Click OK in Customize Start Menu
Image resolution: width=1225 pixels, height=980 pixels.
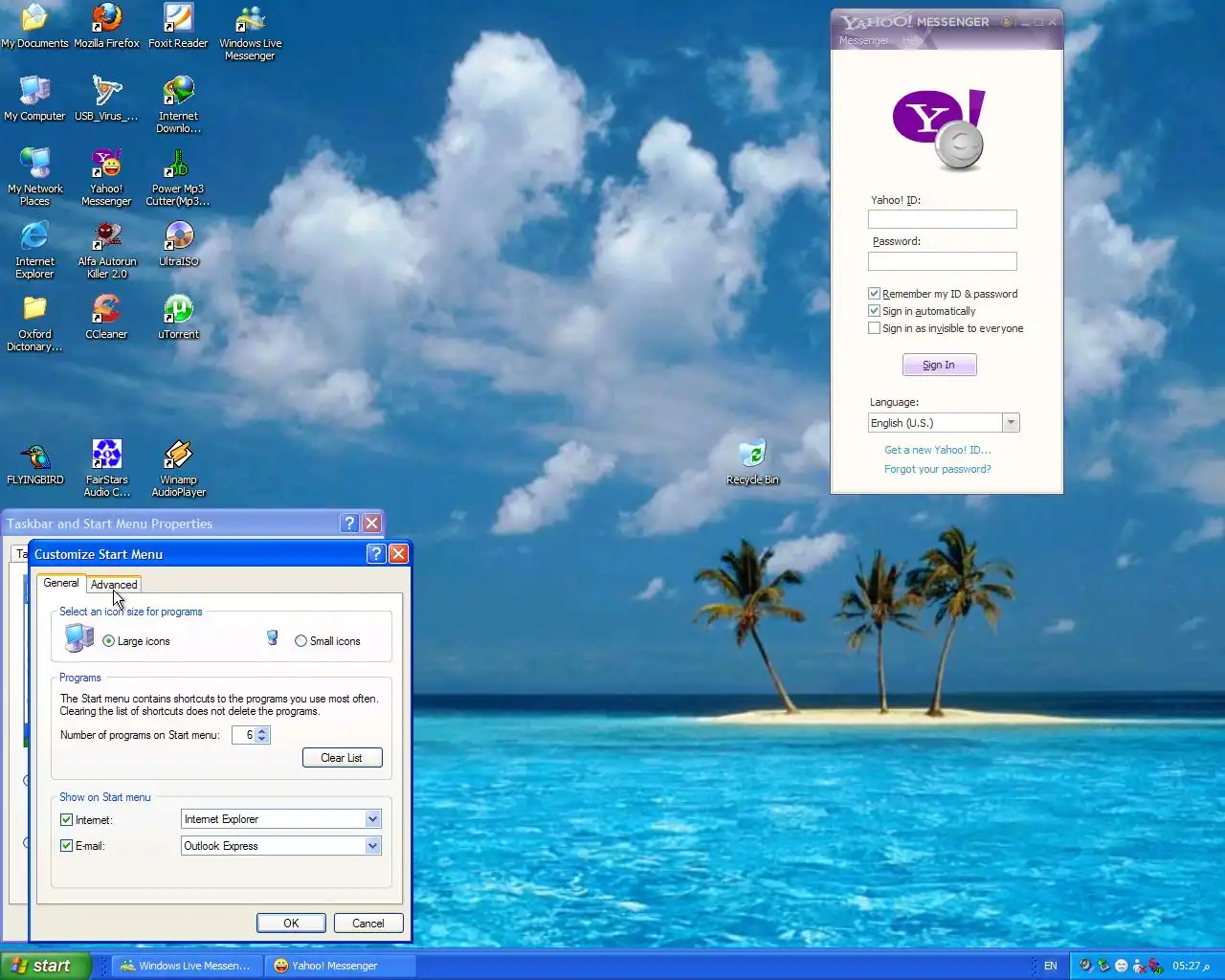[291, 924]
